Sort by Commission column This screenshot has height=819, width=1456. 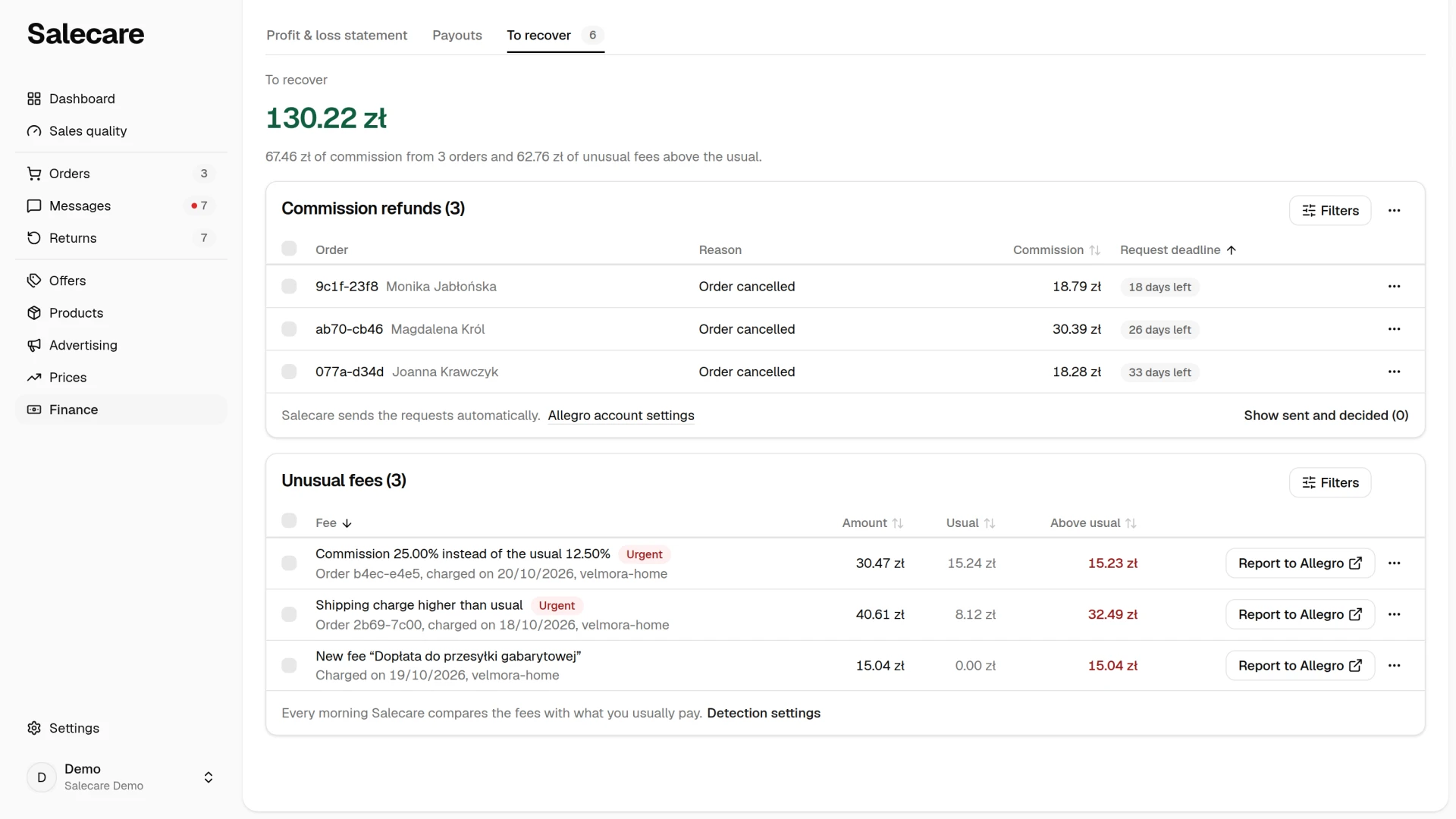(1056, 250)
